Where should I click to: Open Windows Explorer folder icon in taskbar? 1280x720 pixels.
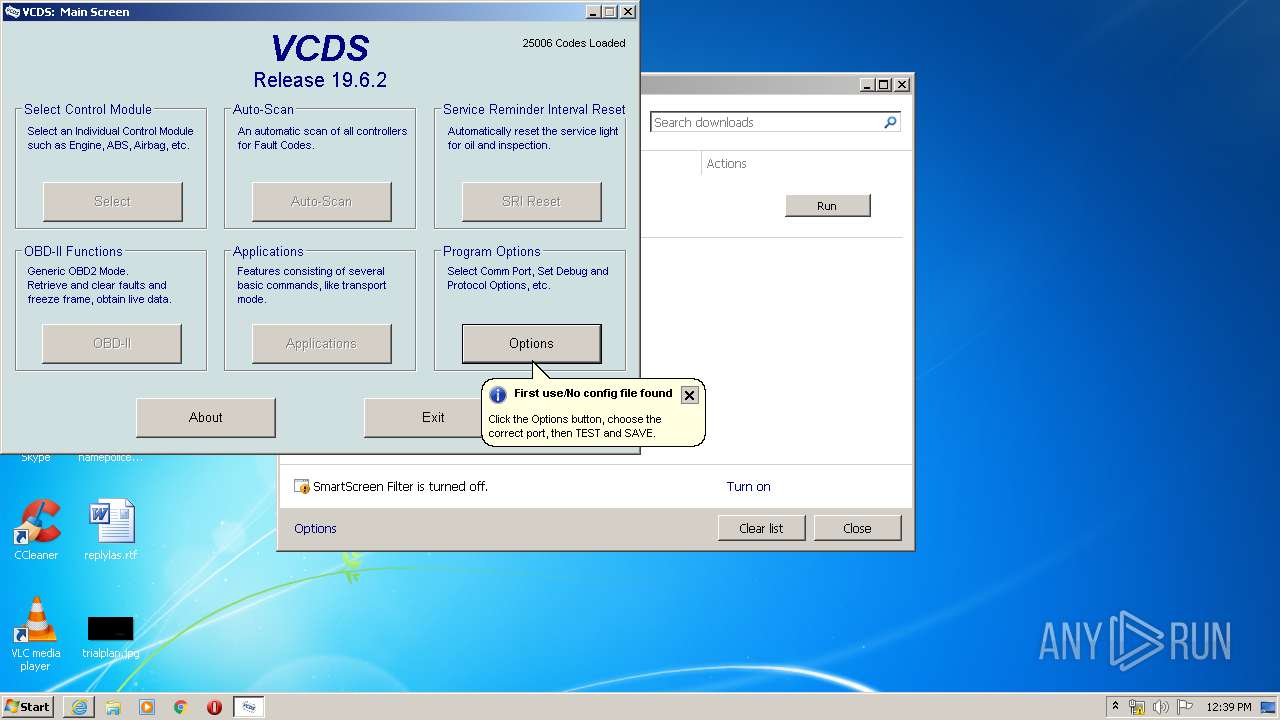[113, 707]
